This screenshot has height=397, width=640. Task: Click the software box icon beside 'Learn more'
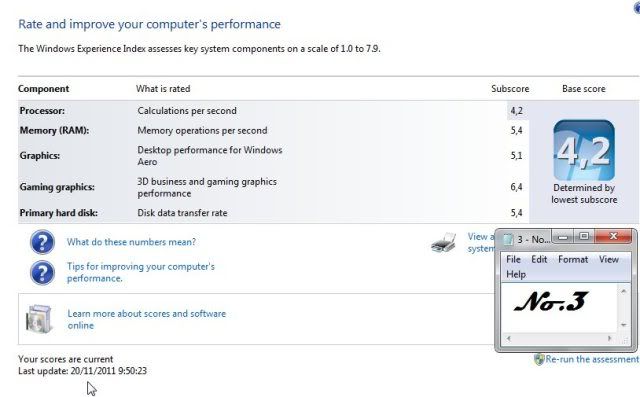pos(39,319)
